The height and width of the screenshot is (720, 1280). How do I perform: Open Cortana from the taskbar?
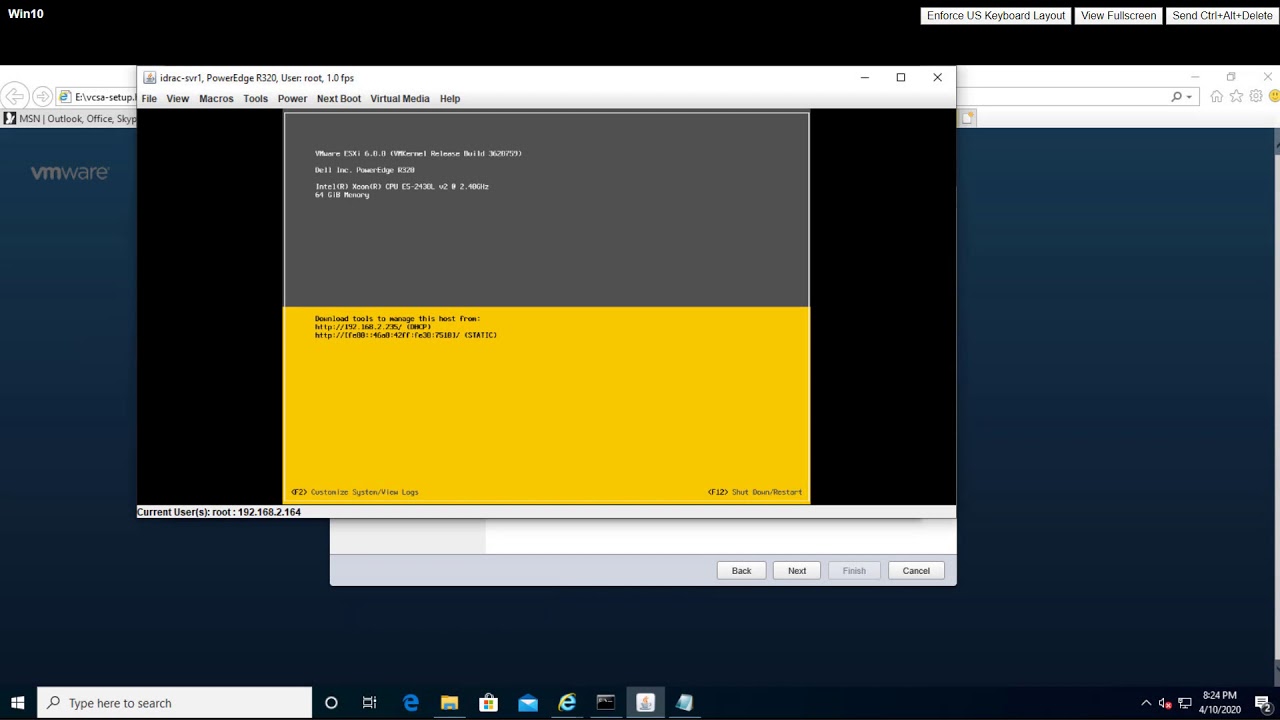point(331,703)
